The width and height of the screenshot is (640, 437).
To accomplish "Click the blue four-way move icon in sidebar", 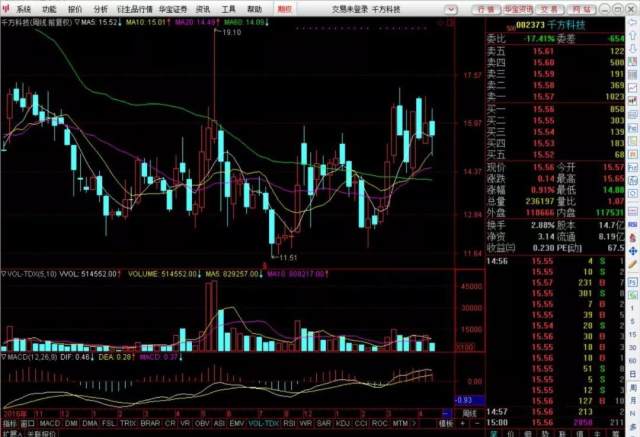I will click(633, 250).
